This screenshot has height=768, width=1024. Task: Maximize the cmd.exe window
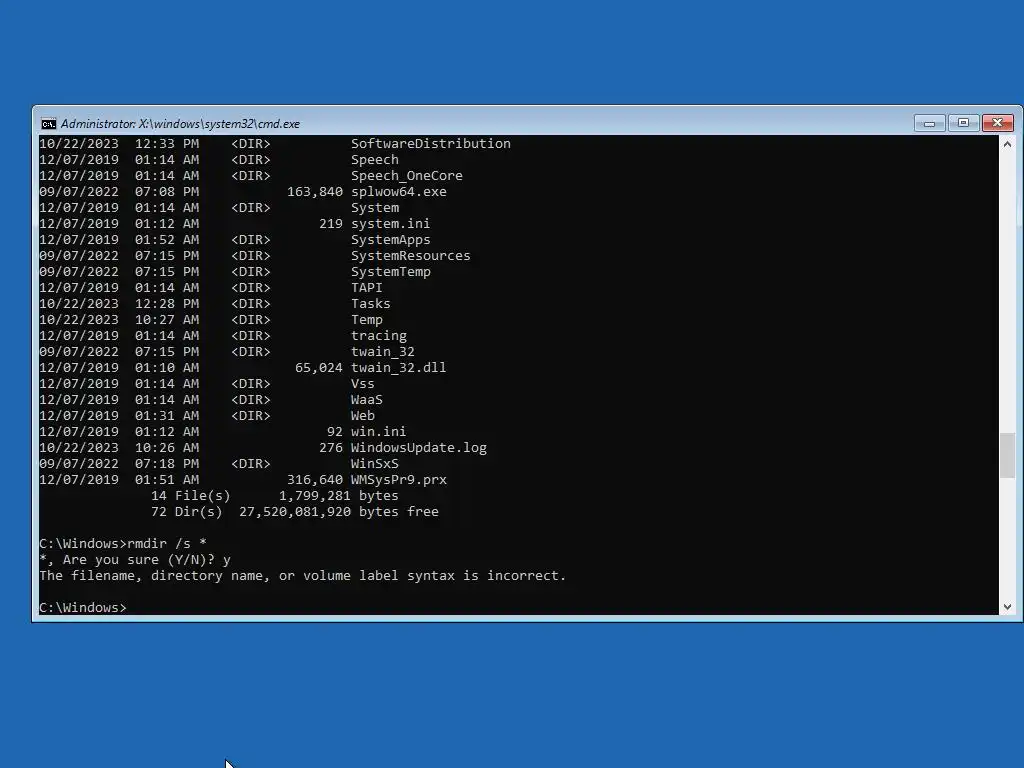coord(963,123)
